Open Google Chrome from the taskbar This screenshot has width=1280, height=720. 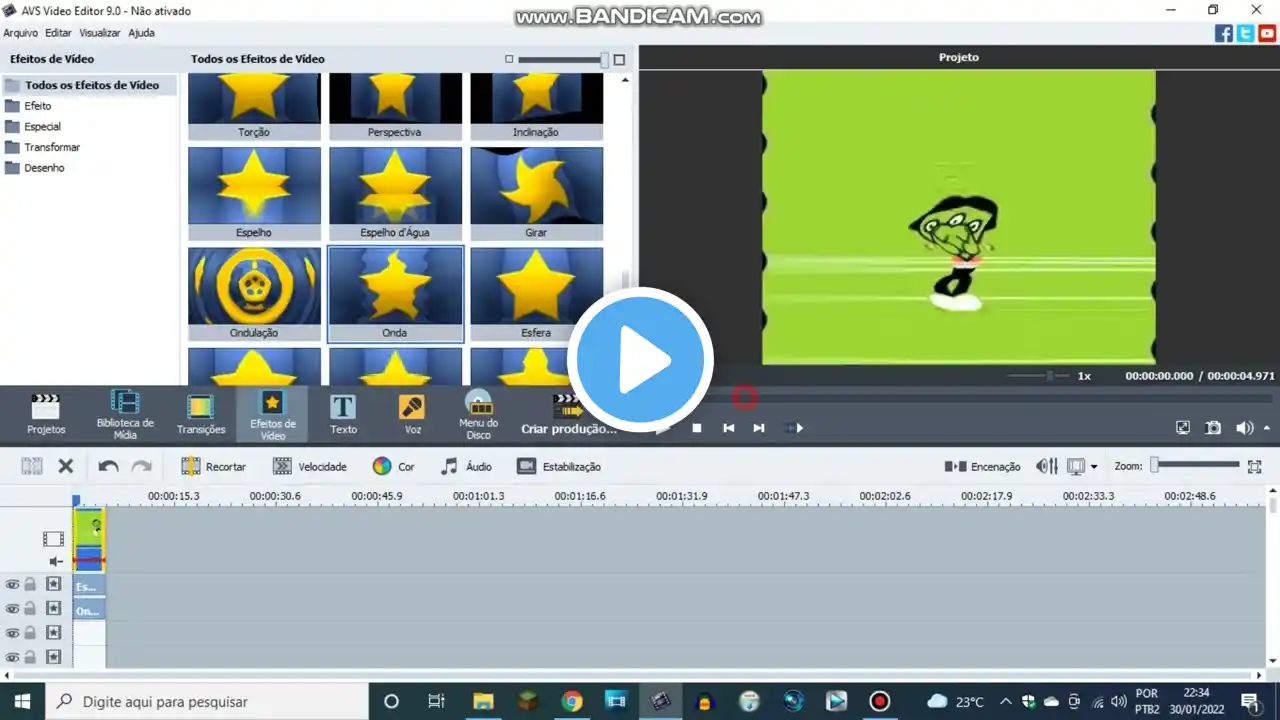[x=572, y=701]
